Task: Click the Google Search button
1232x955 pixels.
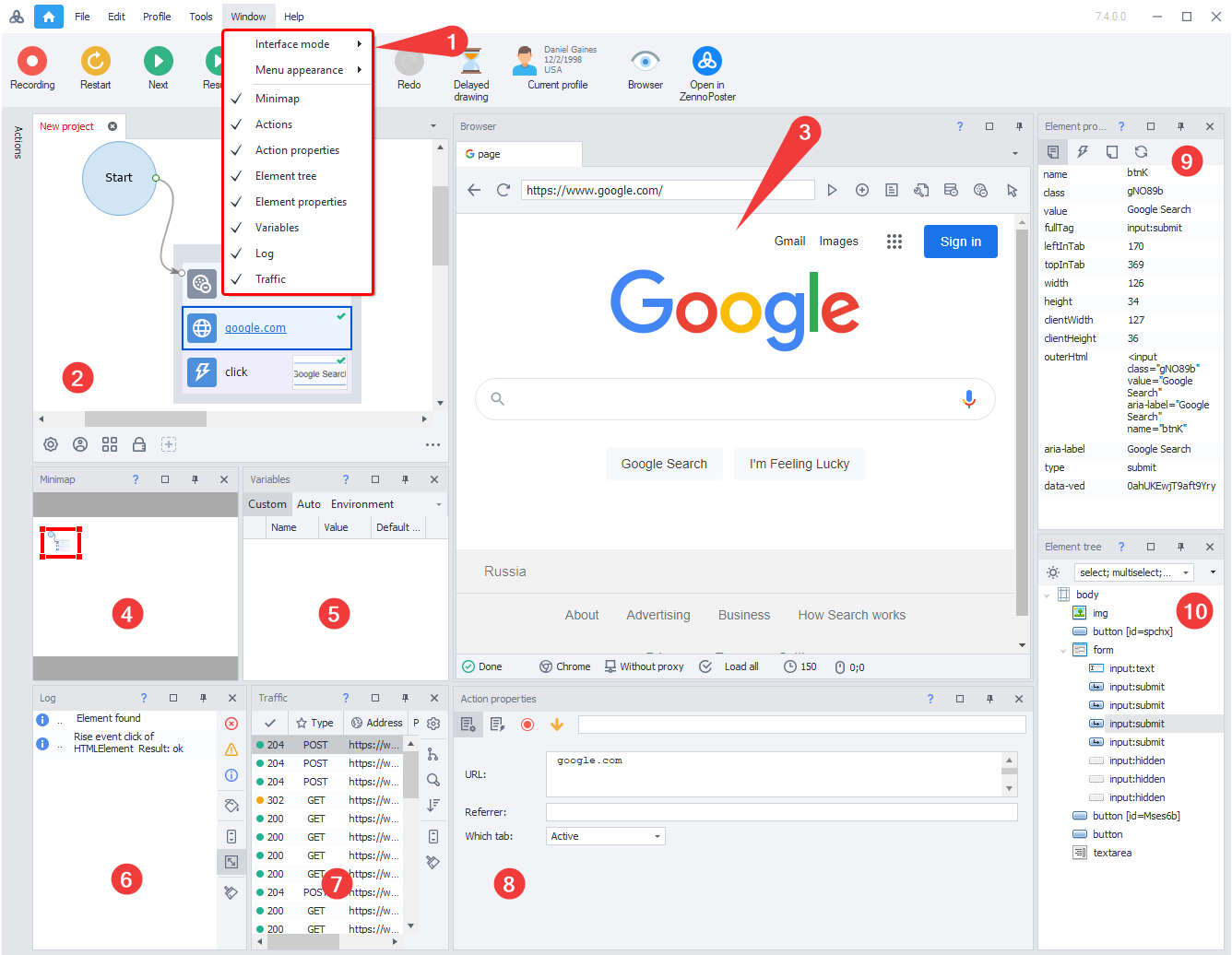Action: click(x=664, y=464)
